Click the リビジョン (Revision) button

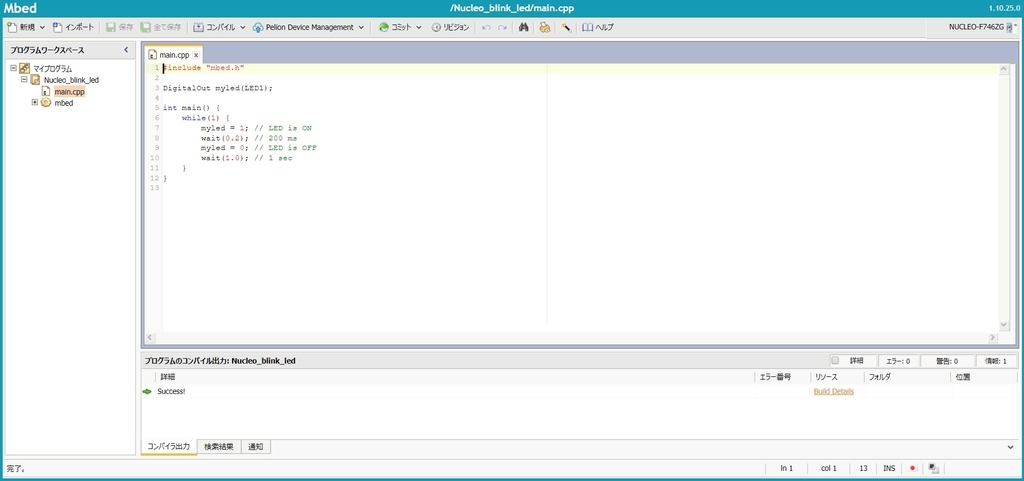tap(450, 27)
